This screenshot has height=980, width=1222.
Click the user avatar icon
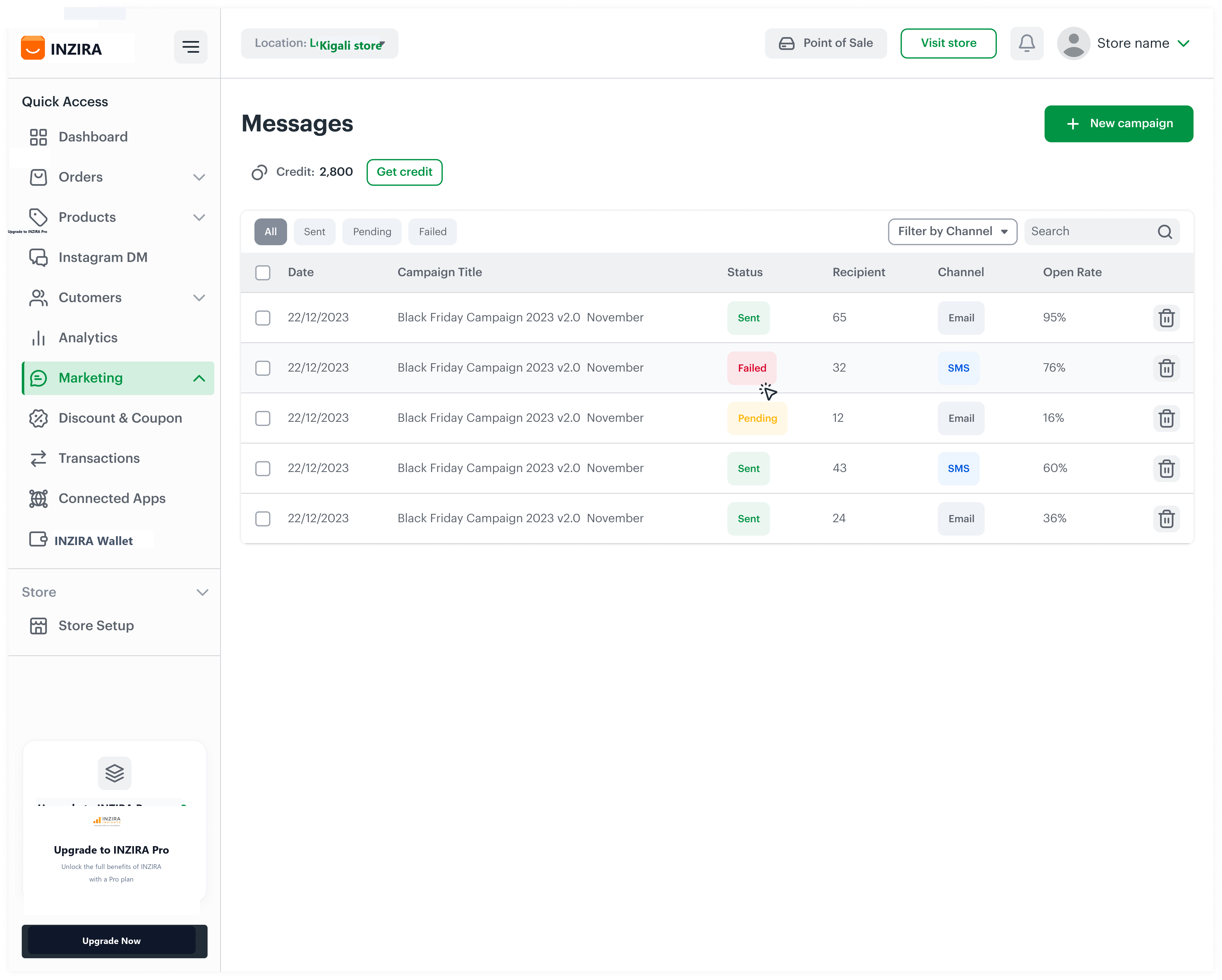coord(1073,43)
